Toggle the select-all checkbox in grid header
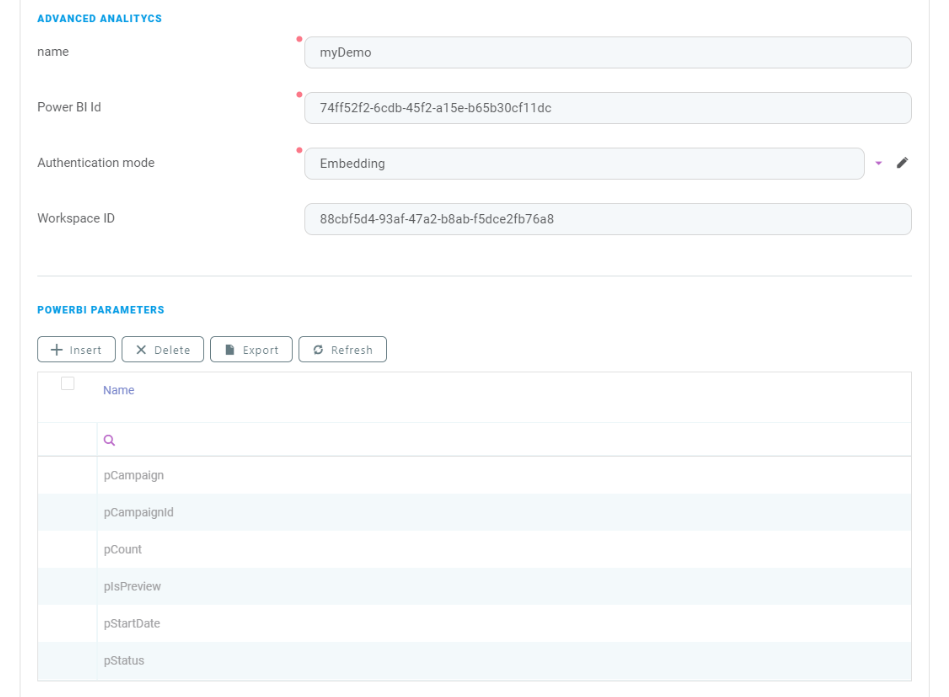949x697 pixels. click(x=67, y=382)
